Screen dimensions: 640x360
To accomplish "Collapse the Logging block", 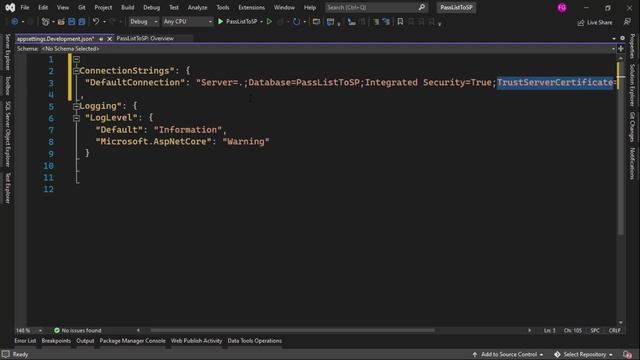I will click(76, 107).
